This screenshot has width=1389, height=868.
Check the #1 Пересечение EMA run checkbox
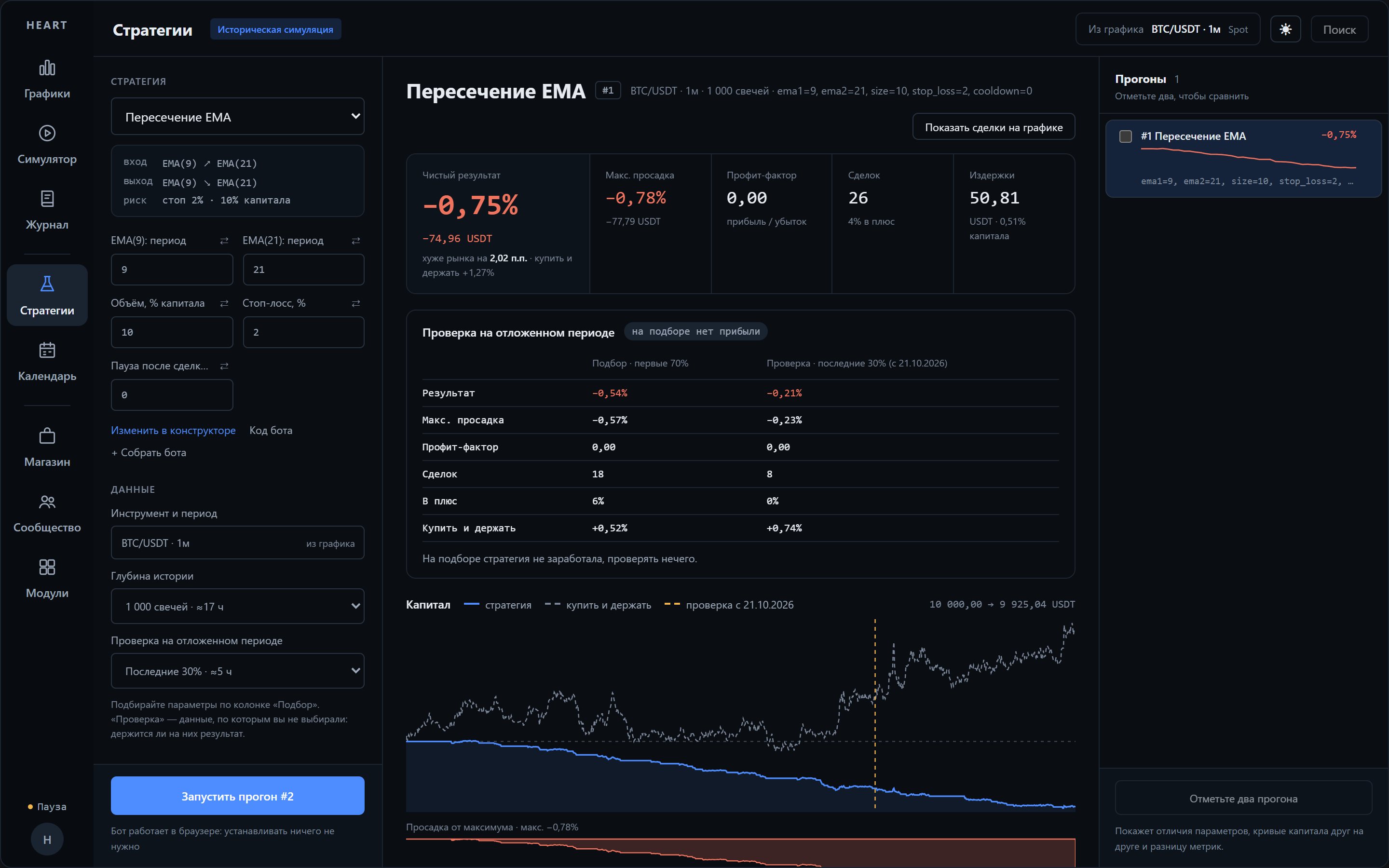[x=1126, y=136]
